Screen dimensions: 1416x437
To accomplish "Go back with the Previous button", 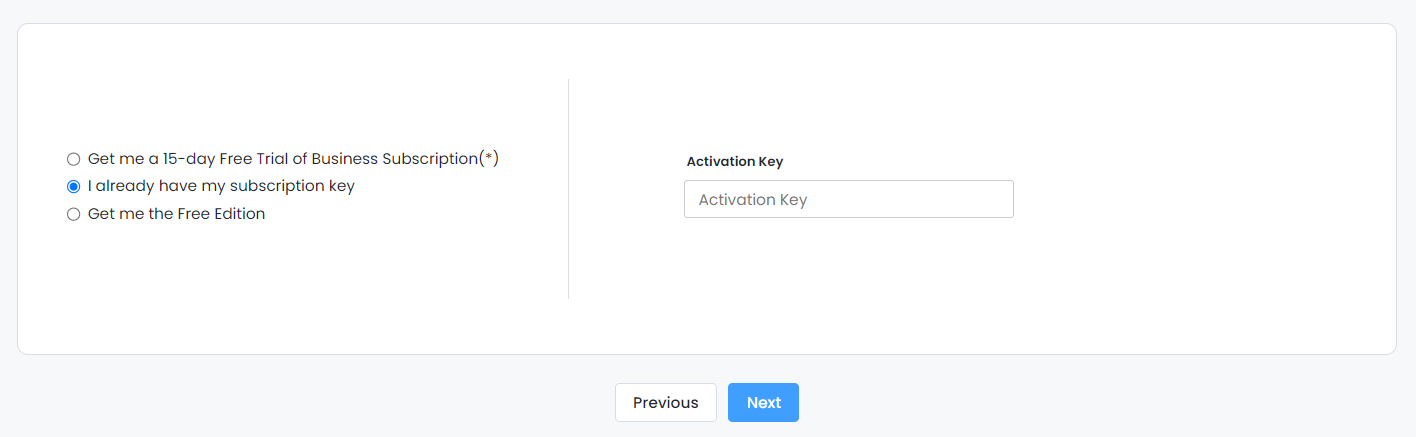I will tap(665, 402).
